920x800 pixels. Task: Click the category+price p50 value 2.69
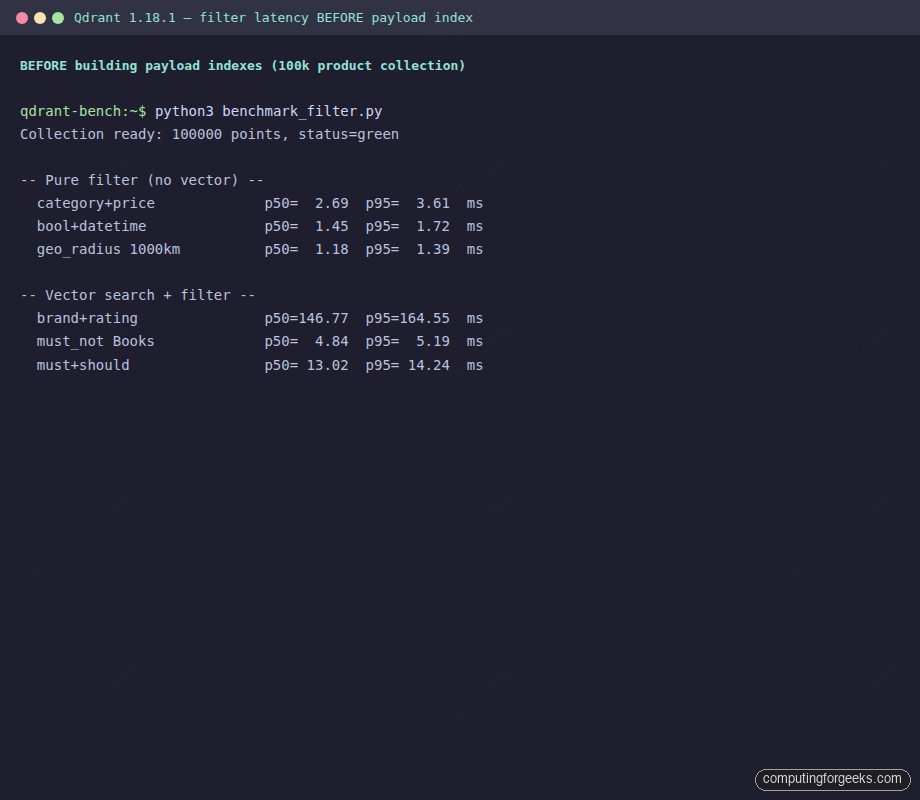332,203
